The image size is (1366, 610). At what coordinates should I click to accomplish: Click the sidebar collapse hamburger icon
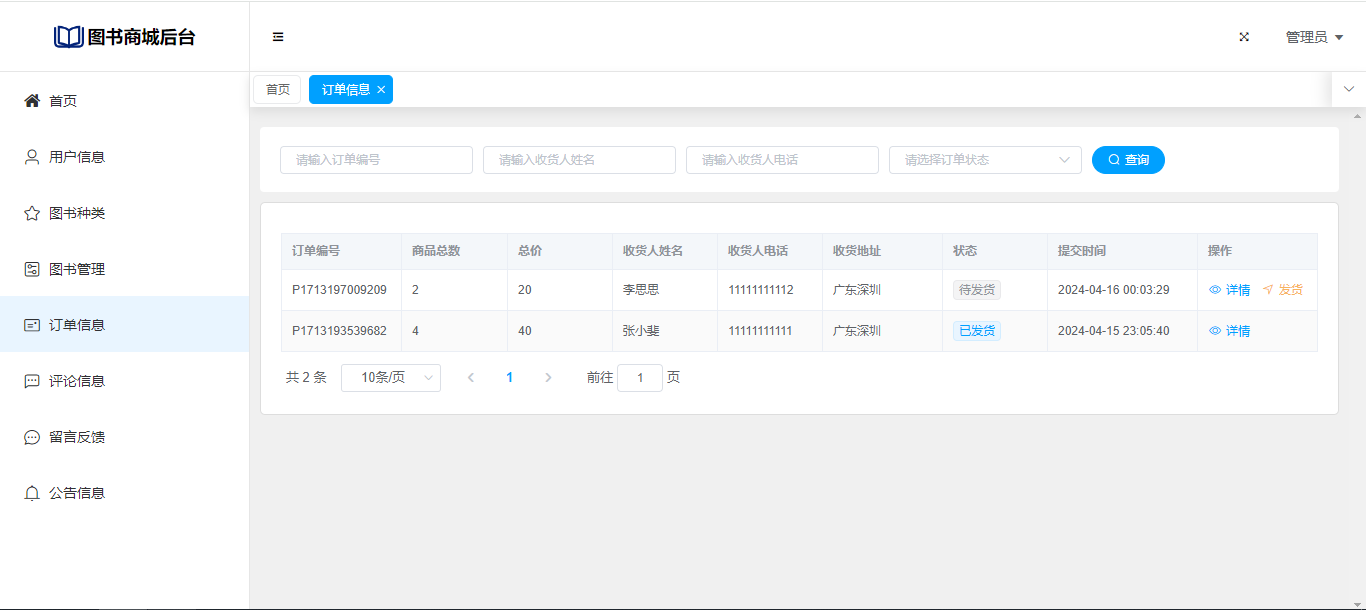(x=278, y=37)
